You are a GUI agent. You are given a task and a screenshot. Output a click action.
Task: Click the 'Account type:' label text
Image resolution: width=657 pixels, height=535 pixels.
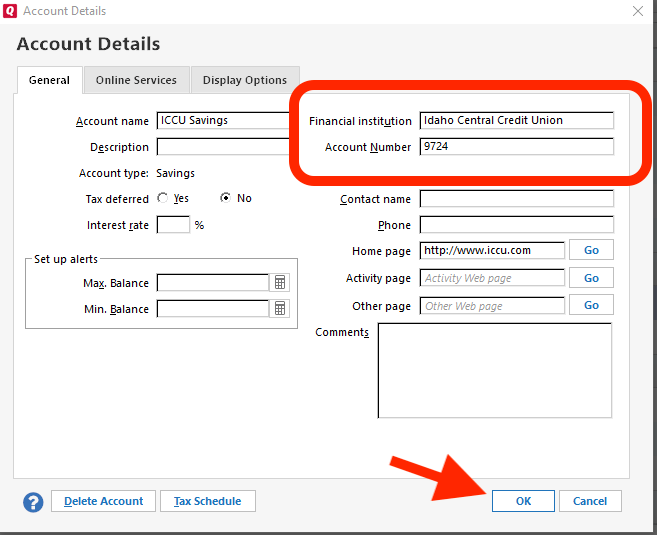click(x=114, y=173)
